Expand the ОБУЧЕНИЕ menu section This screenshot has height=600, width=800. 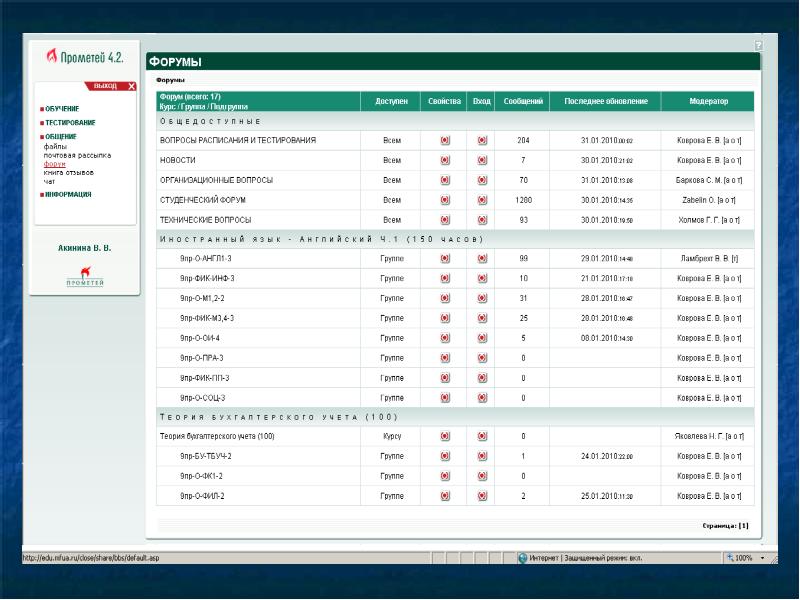[x=62, y=108]
